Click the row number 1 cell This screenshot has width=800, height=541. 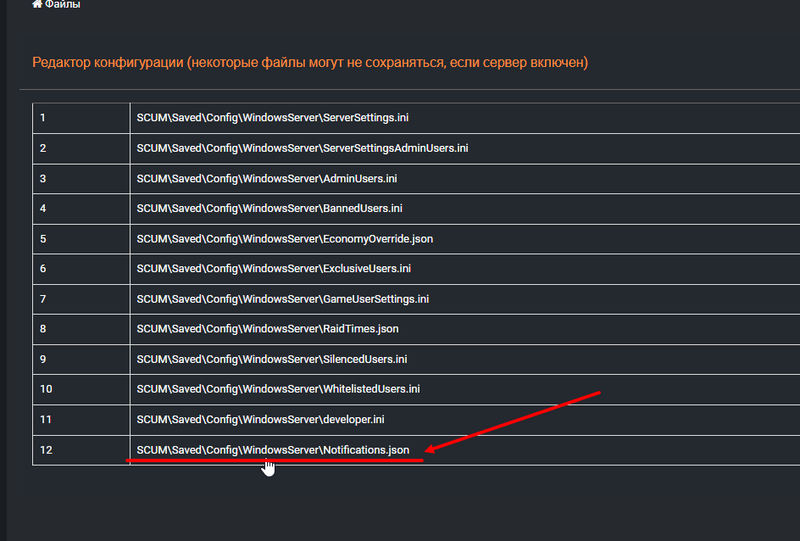click(x=80, y=118)
